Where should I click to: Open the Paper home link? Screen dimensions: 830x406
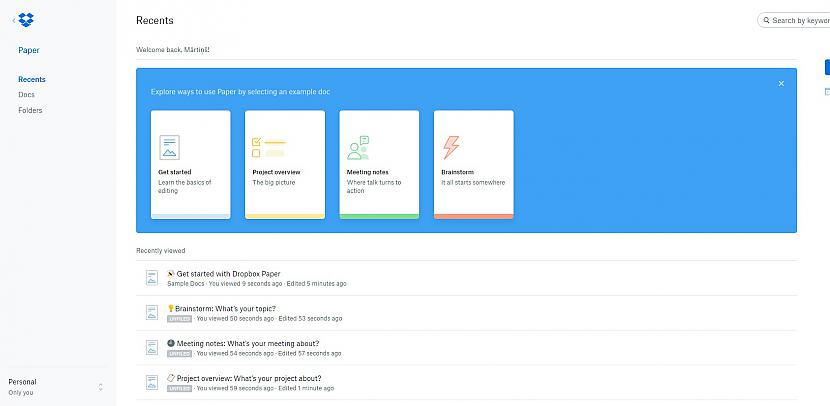point(29,50)
